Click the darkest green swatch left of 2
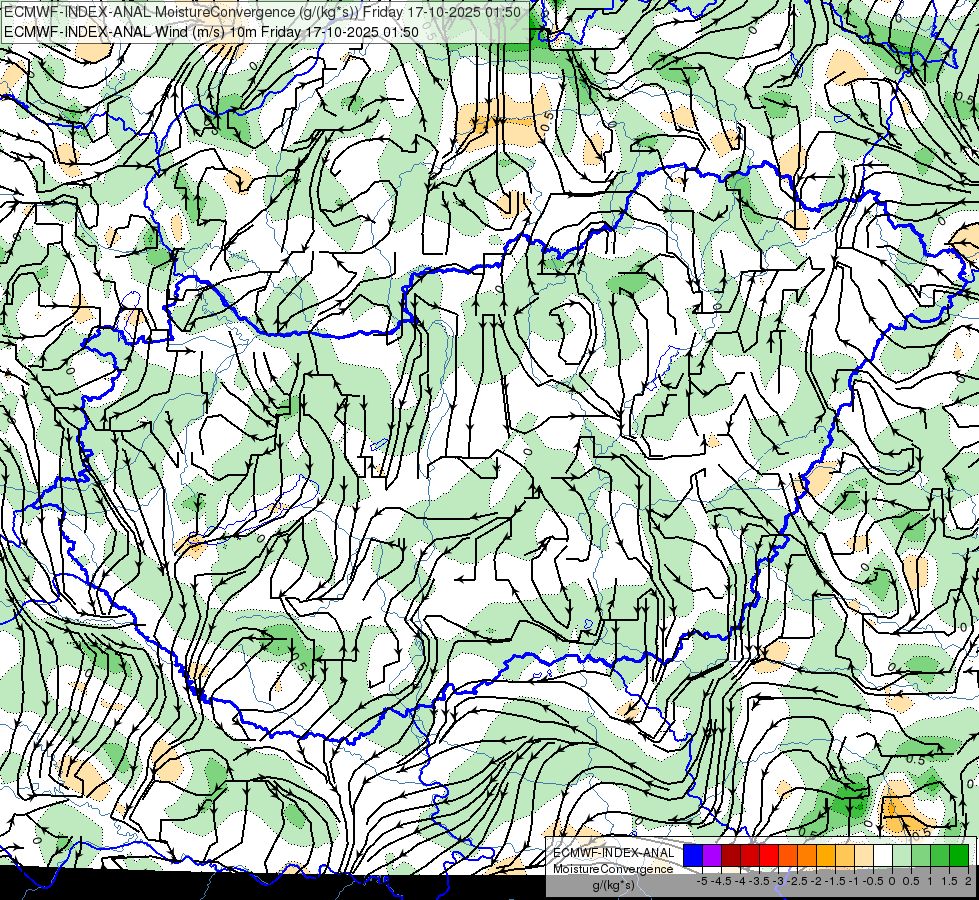 coord(959,855)
